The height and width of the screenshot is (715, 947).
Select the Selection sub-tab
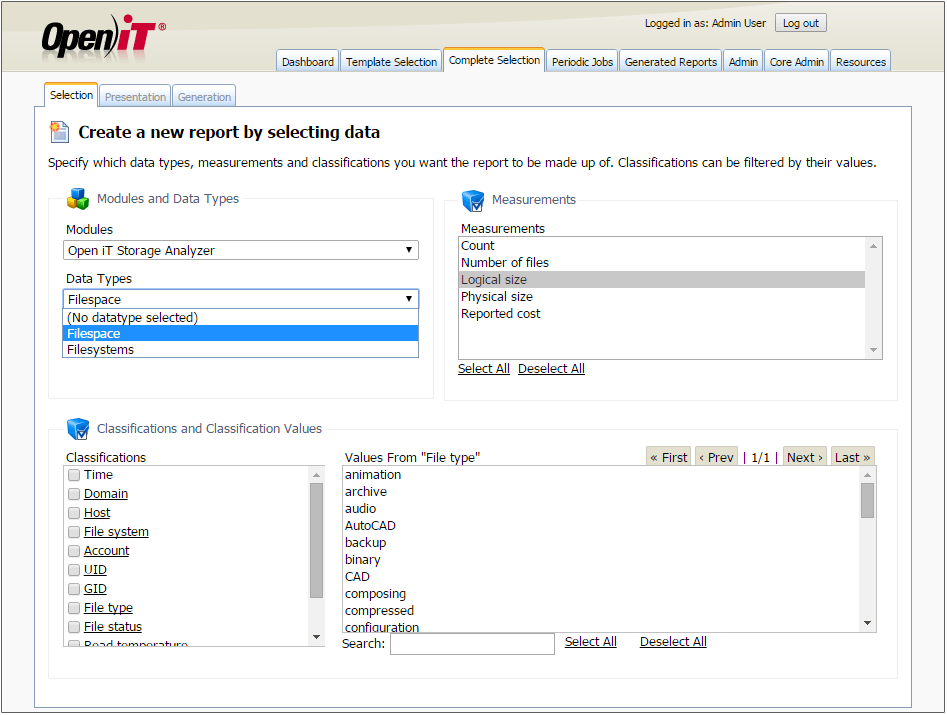71,95
